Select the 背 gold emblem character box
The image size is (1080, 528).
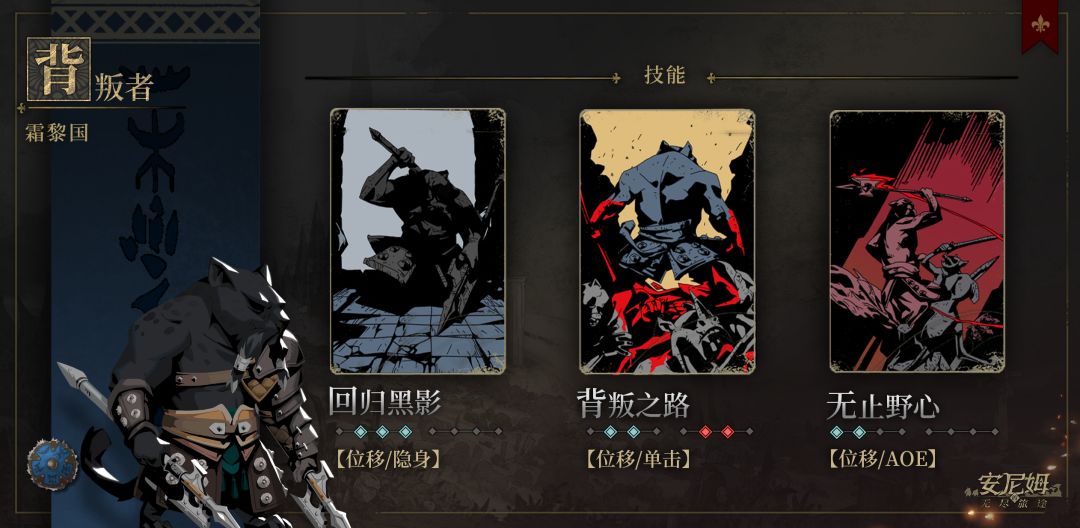tap(59, 69)
